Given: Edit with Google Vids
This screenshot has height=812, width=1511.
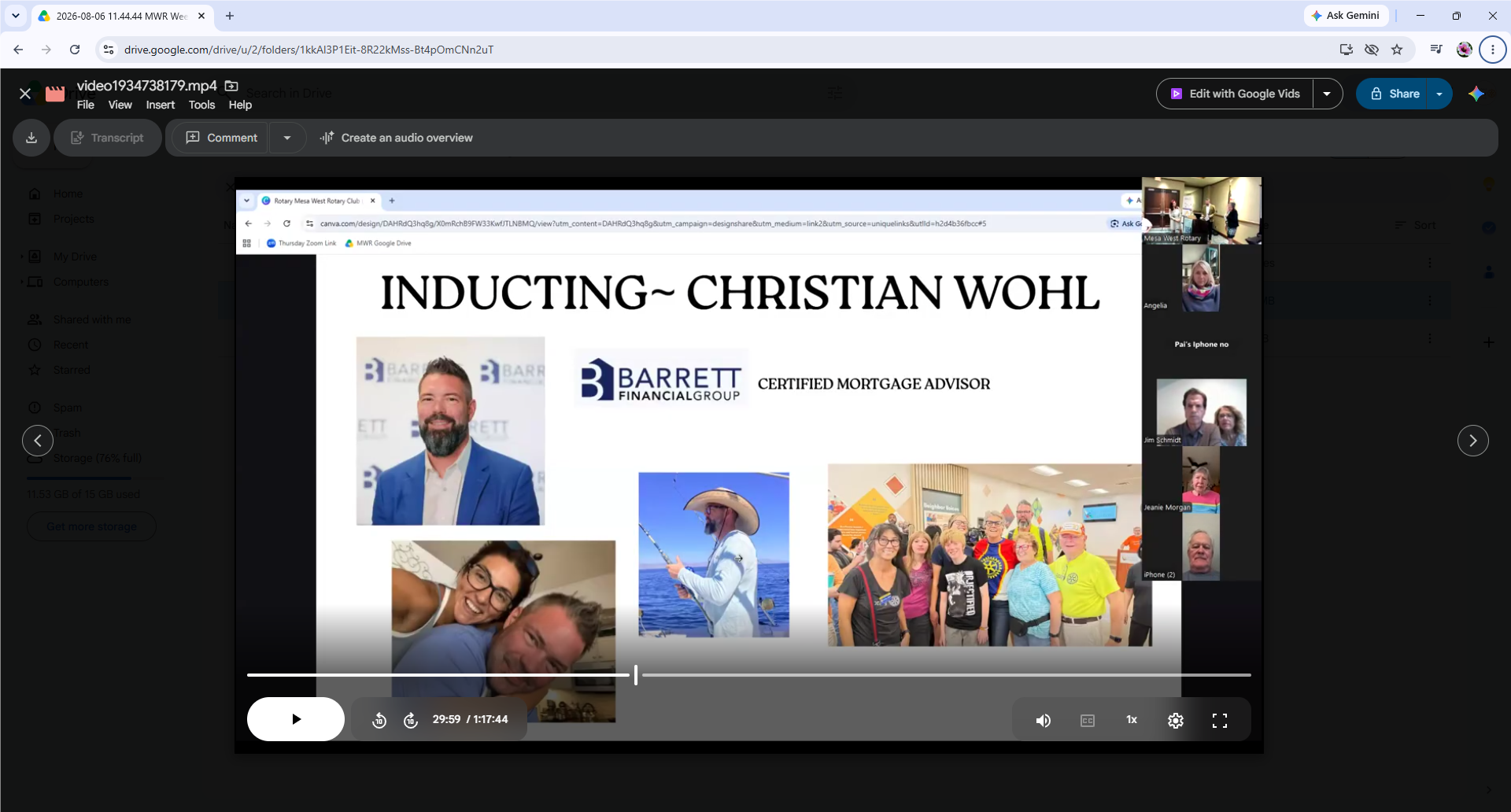Looking at the screenshot, I should (1235, 94).
